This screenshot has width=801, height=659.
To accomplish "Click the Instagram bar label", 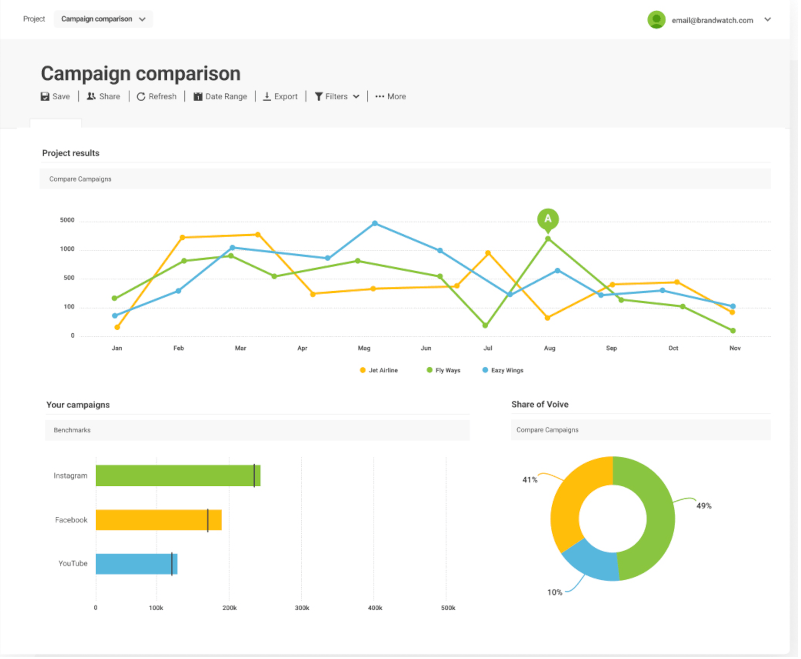I will (x=70, y=476).
